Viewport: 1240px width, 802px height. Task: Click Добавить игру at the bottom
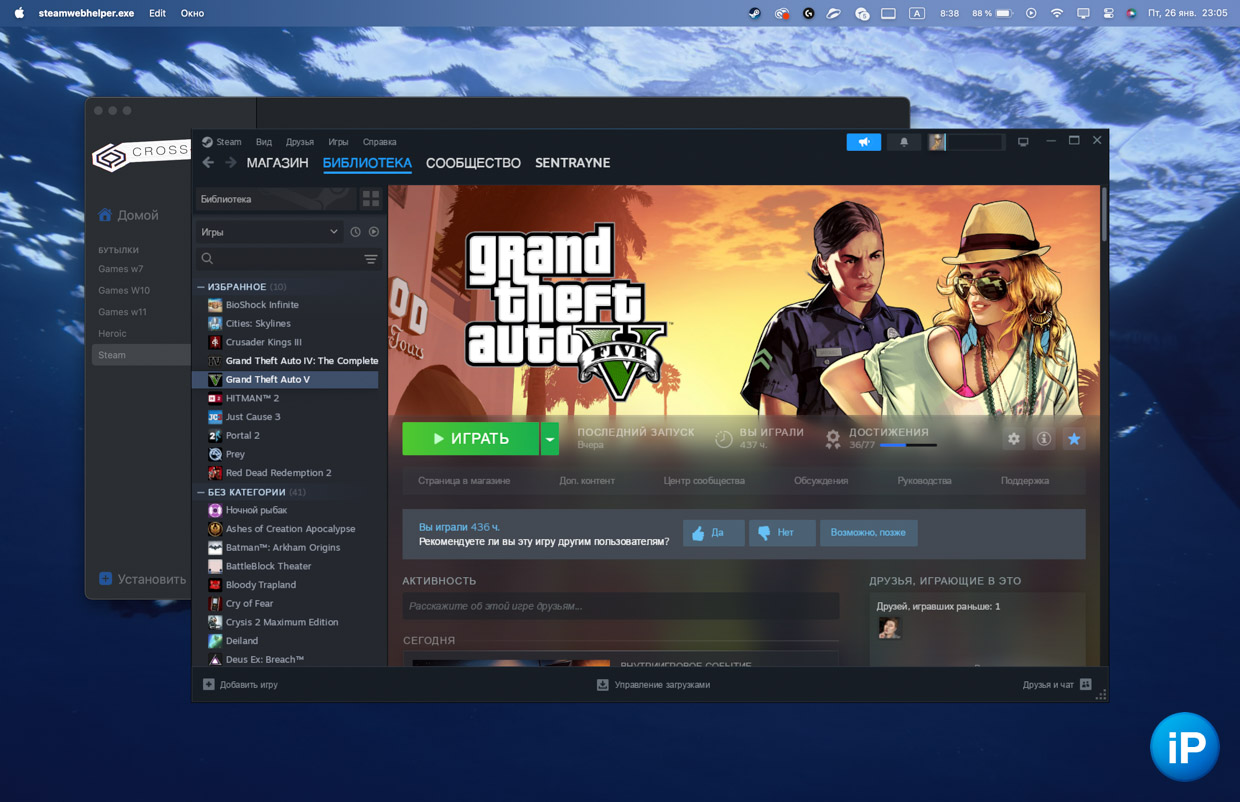click(x=240, y=685)
